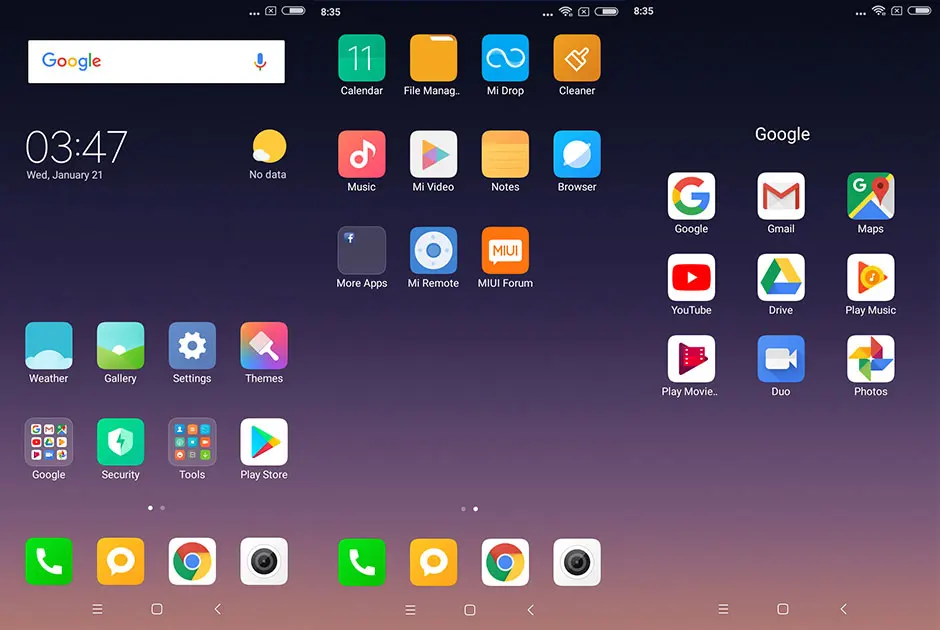Expand the Google apps folder

click(48, 441)
